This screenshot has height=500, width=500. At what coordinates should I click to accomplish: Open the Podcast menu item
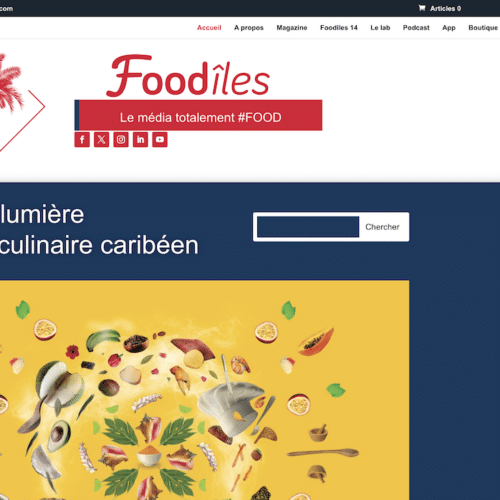416,28
